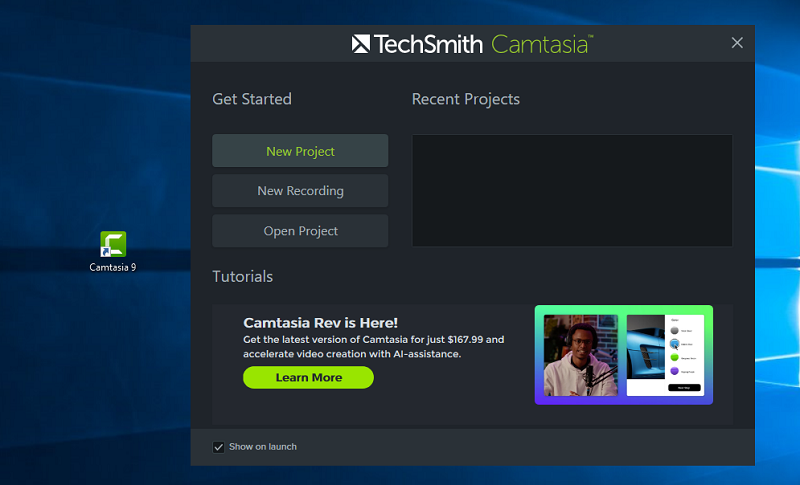Uncheck the Show on launch checkbox
Screen dimensions: 800x485
pos(218,447)
